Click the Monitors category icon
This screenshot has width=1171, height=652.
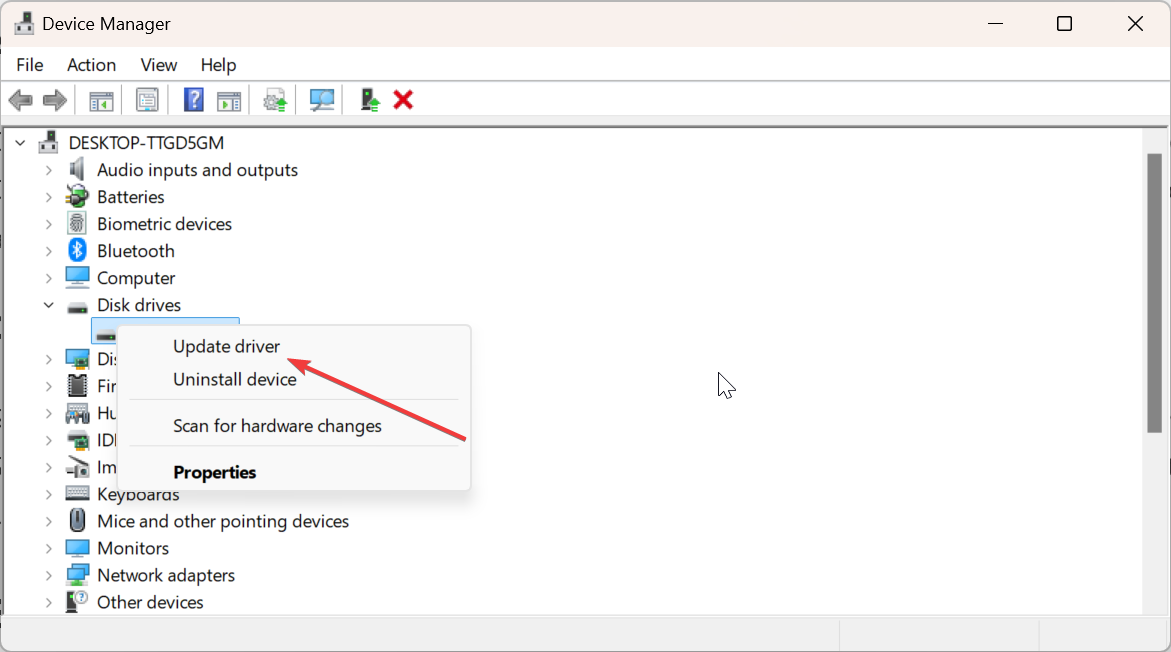[x=77, y=548]
